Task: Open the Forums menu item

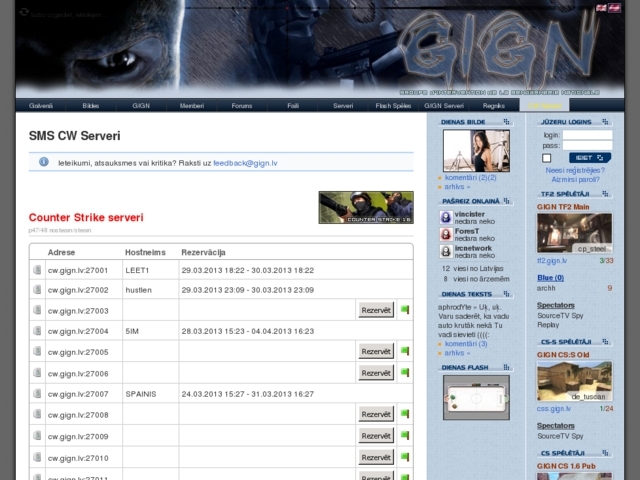Action: click(242, 105)
